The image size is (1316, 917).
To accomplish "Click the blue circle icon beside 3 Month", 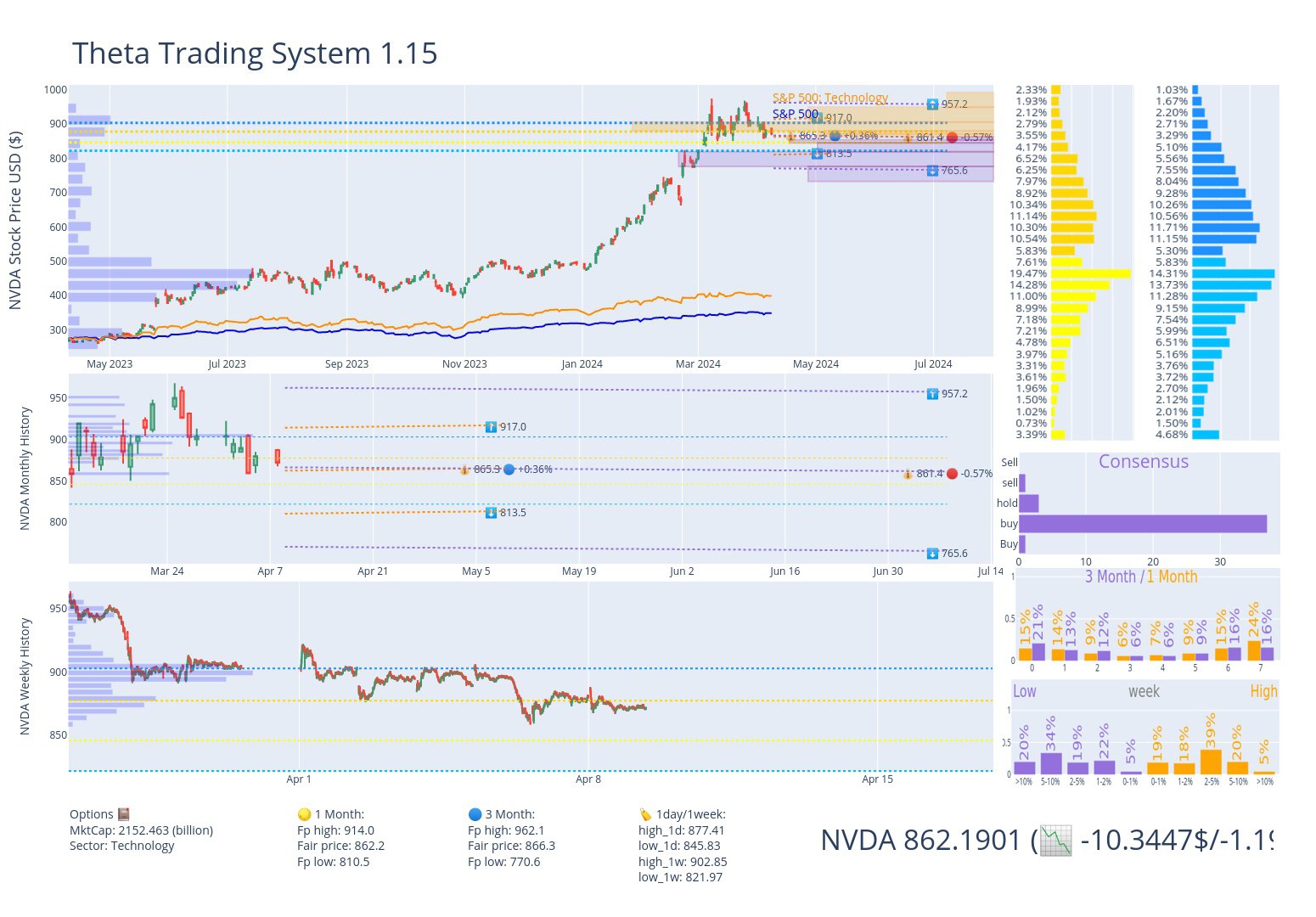I will pyautogui.click(x=475, y=814).
